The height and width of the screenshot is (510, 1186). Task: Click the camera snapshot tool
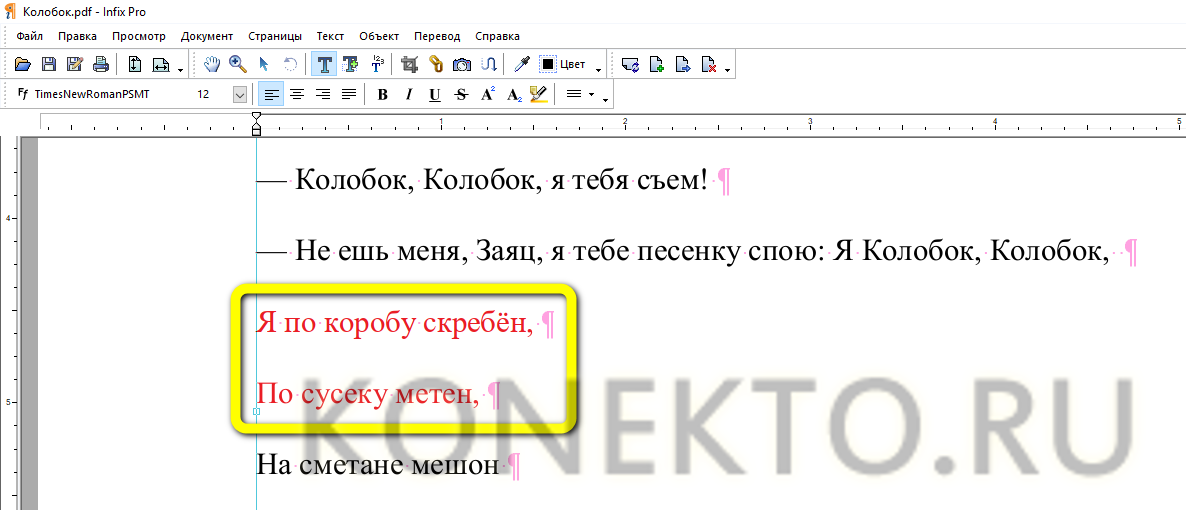pos(462,64)
